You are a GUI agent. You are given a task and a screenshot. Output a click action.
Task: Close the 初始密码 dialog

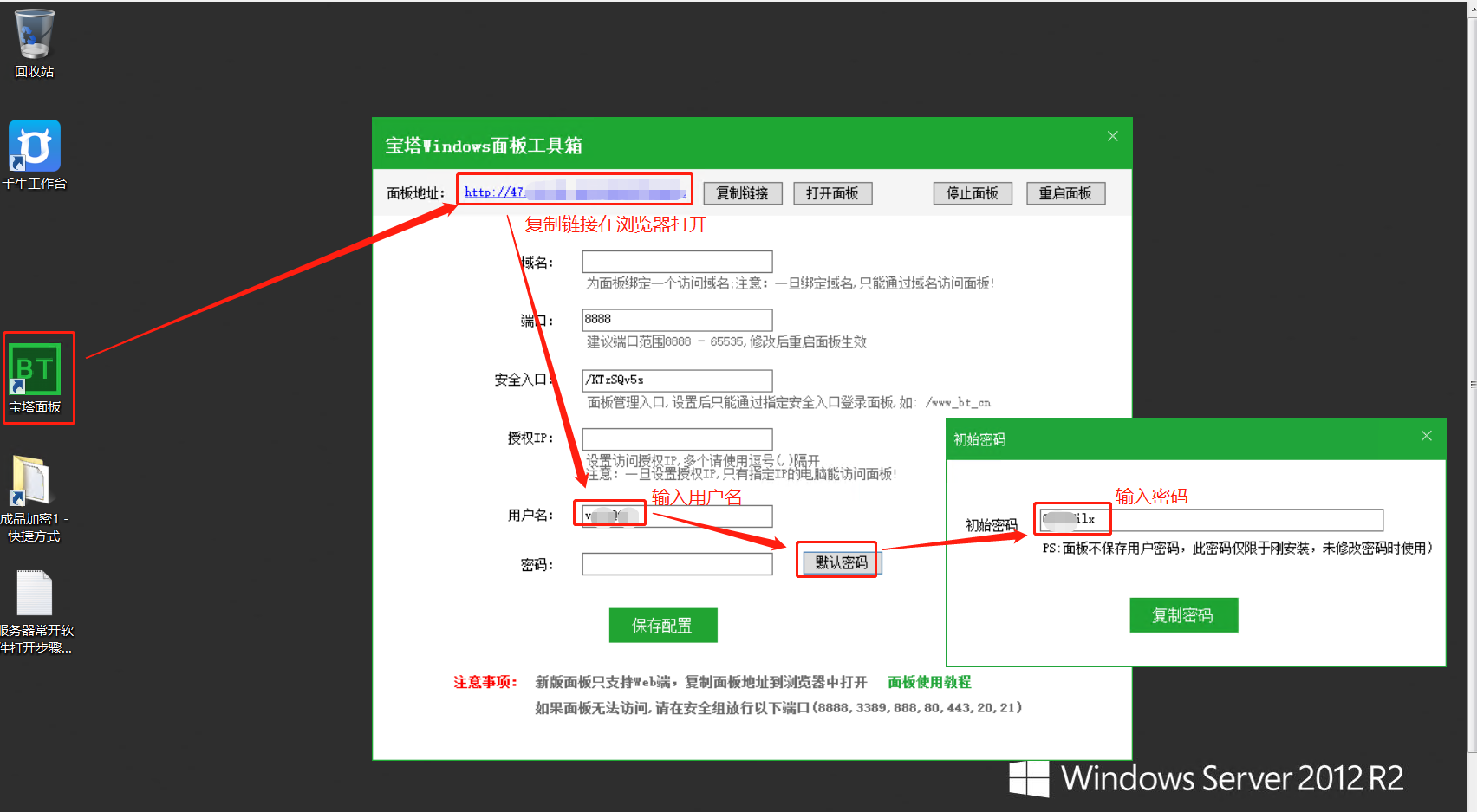pyautogui.click(x=1427, y=436)
